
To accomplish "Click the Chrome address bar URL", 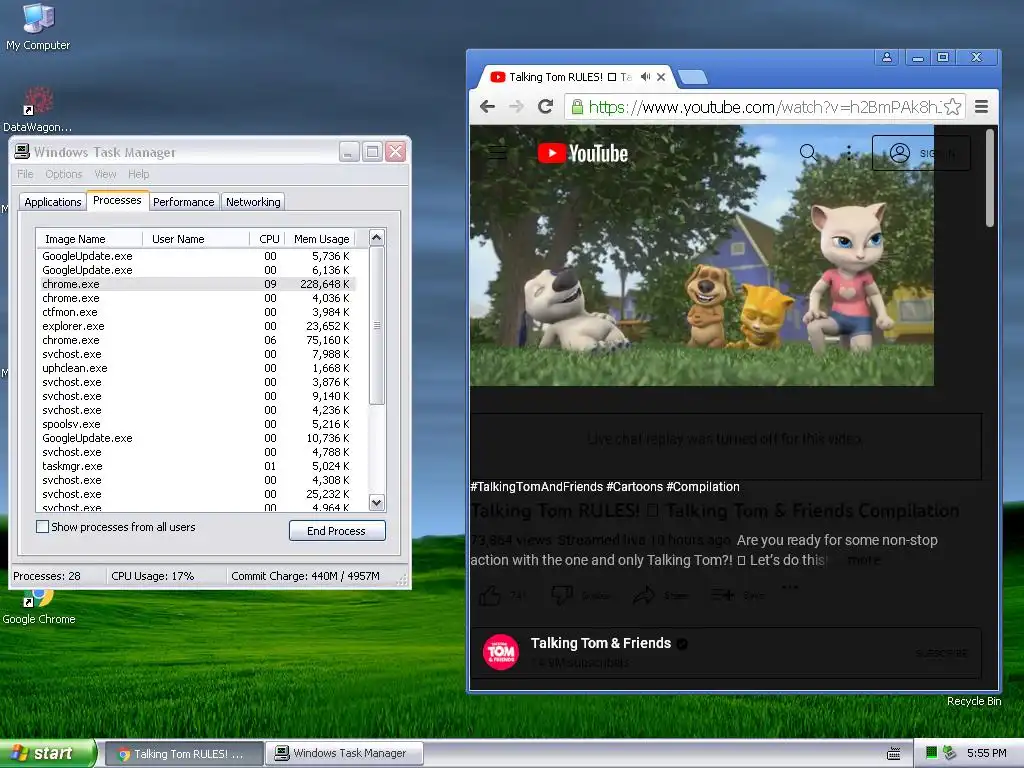I will [764, 107].
